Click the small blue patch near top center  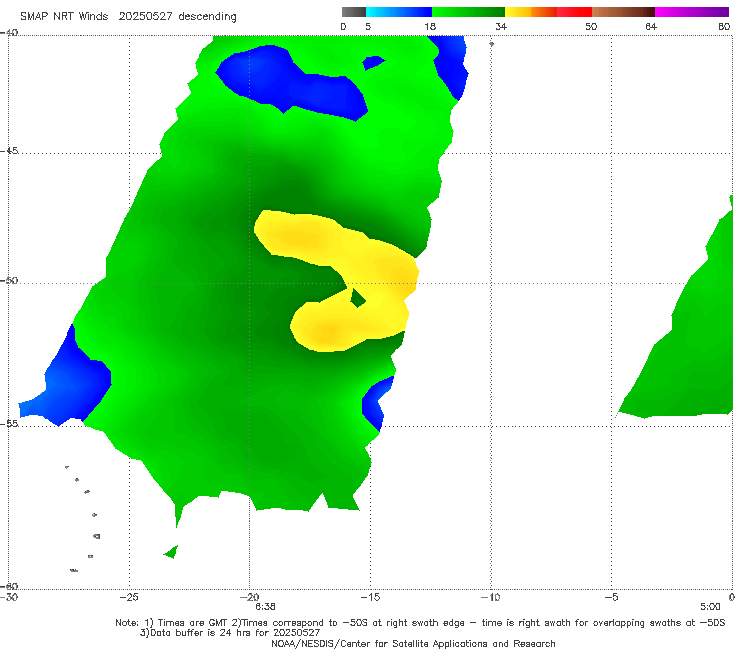tap(373, 62)
